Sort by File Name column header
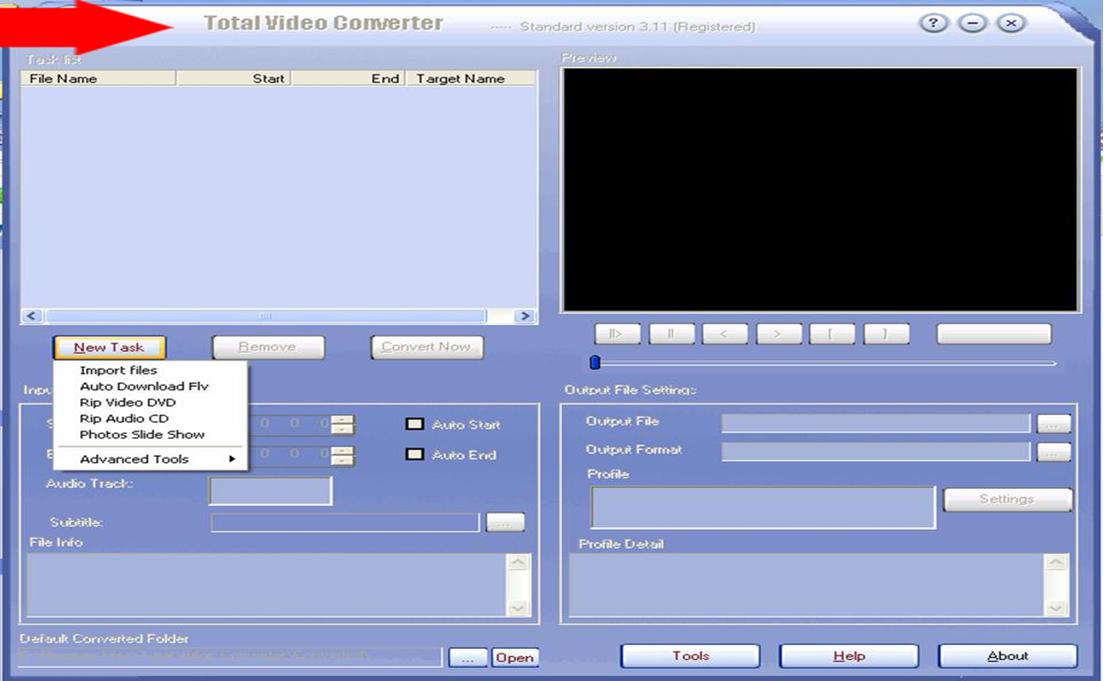The width and height of the screenshot is (1104, 681). click(98, 78)
